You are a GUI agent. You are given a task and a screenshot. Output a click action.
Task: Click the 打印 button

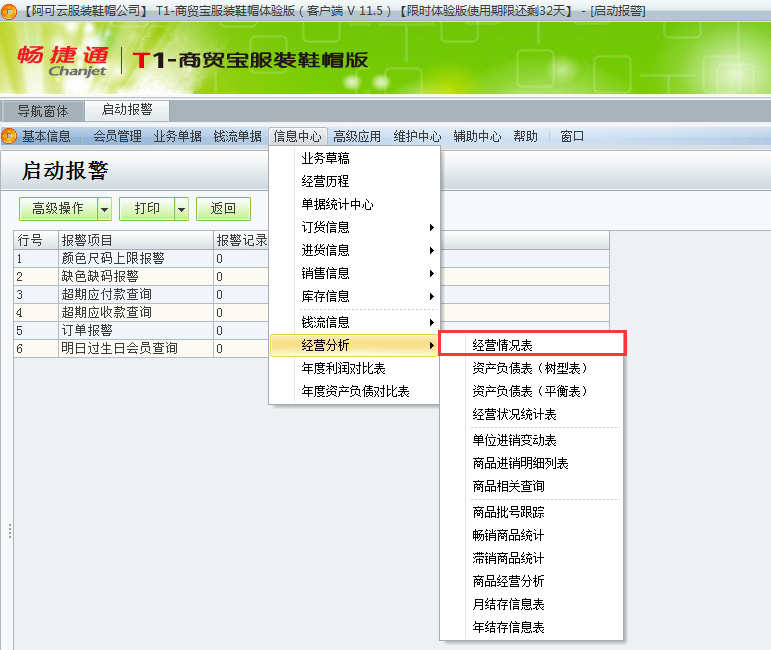pos(147,209)
